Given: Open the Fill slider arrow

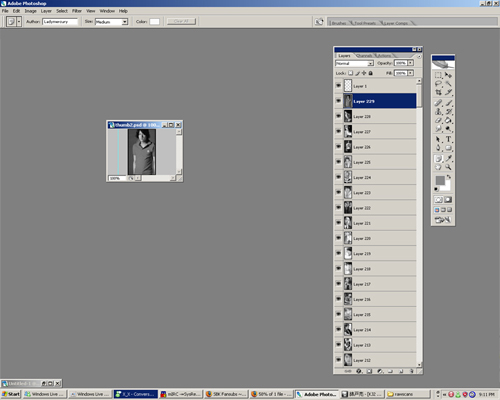Looking at the screenshot, I should (411, 73).
